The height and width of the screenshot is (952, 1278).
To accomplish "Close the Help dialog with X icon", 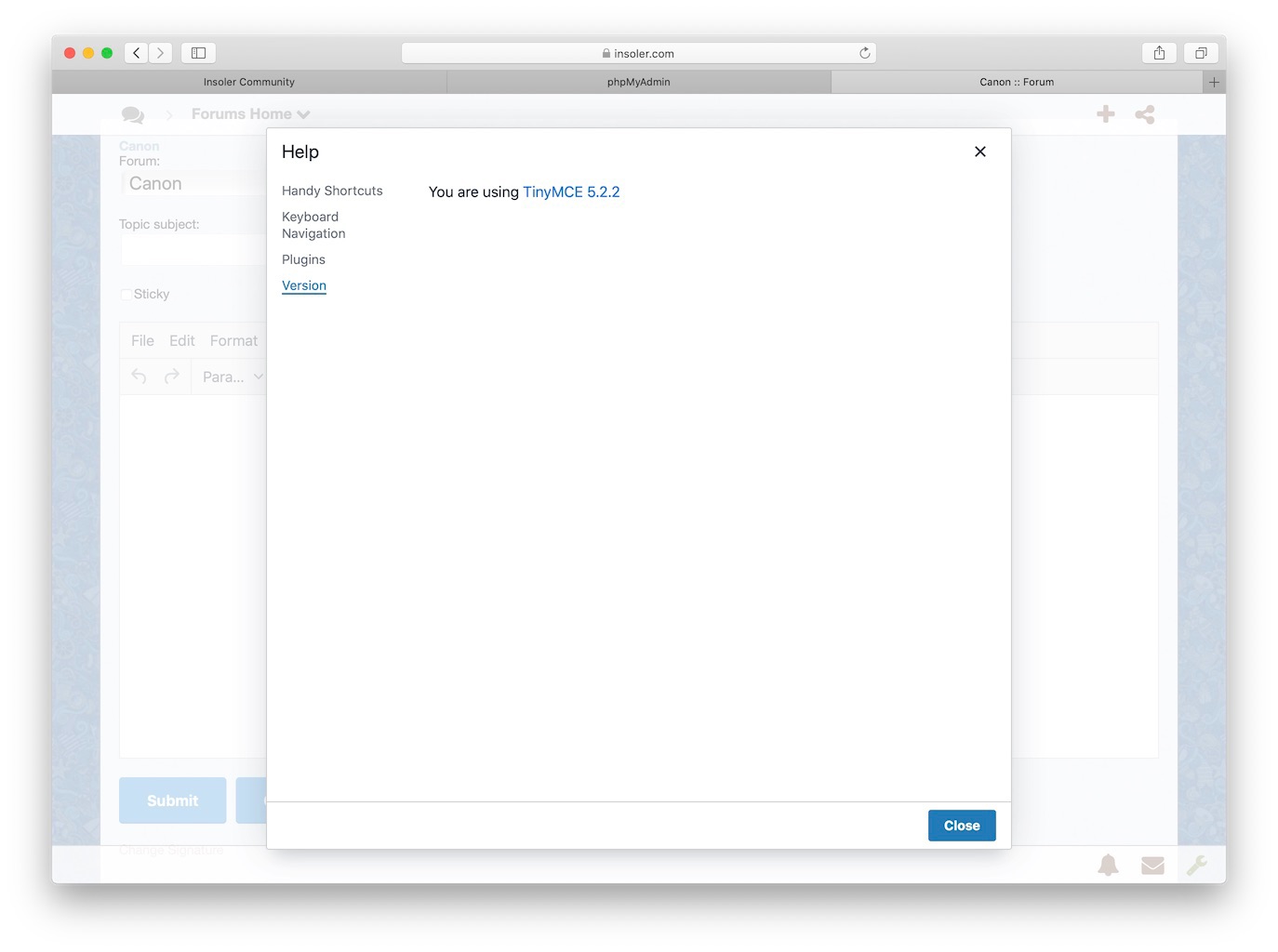I will tap(979, 152).
